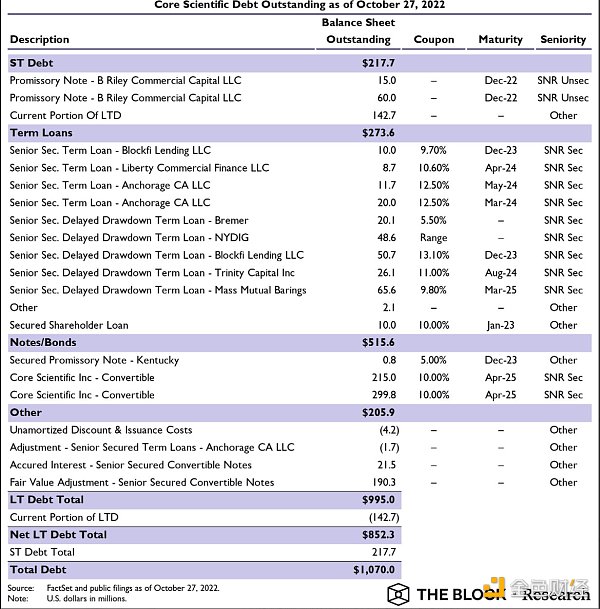Click Secured Promissory Note - Kentucky entry

[x=94, y=360]
